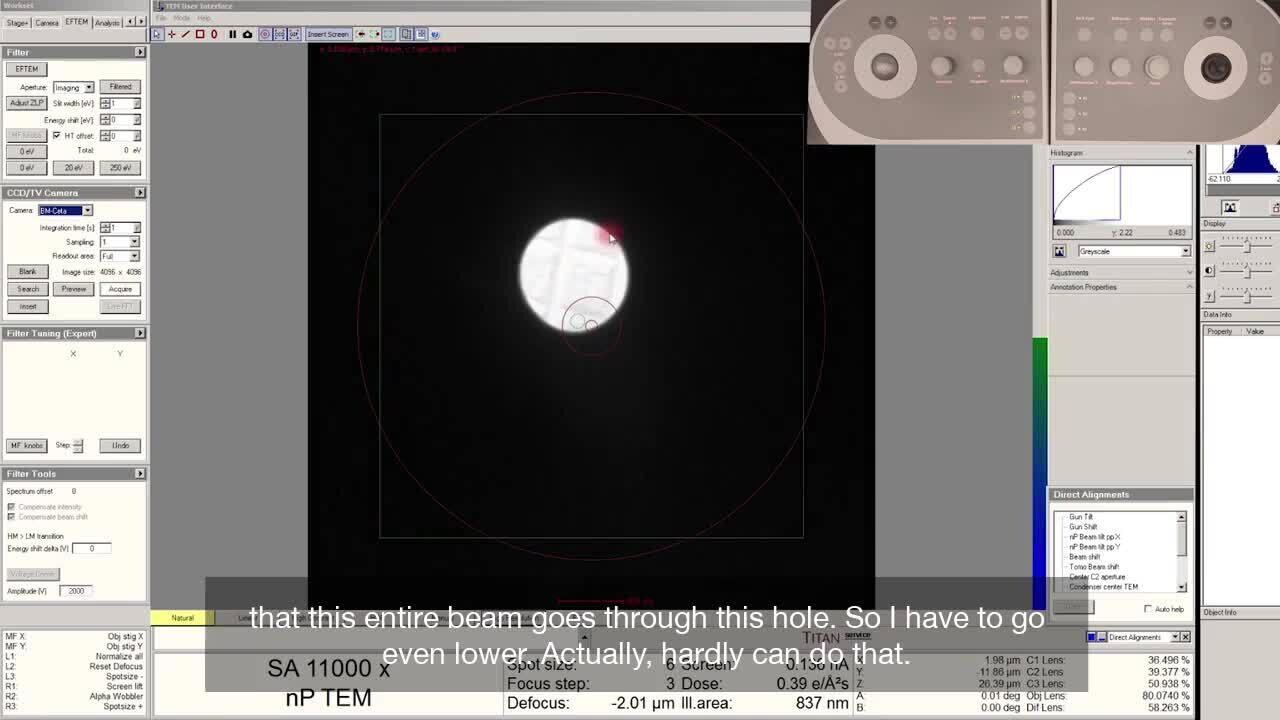Select the red ellipse annotation tool
Image resolution: width=1280 pixels, height=720 pixels.
pyautogui.click(x=213, y=34)
